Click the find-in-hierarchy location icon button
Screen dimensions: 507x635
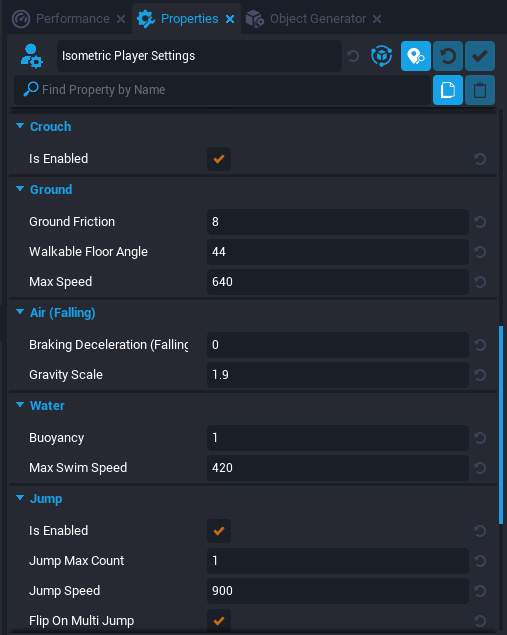click(x=416, y=56)
